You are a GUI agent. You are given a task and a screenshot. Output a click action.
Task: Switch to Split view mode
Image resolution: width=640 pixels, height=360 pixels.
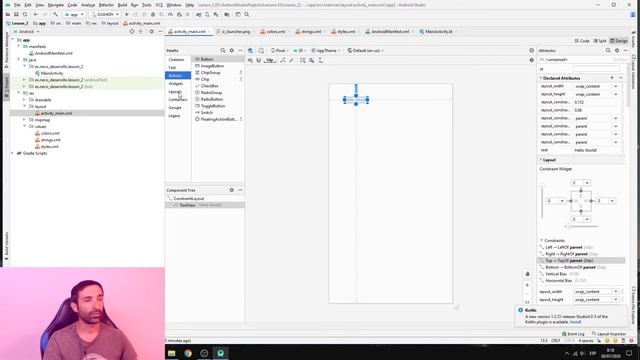600,41
